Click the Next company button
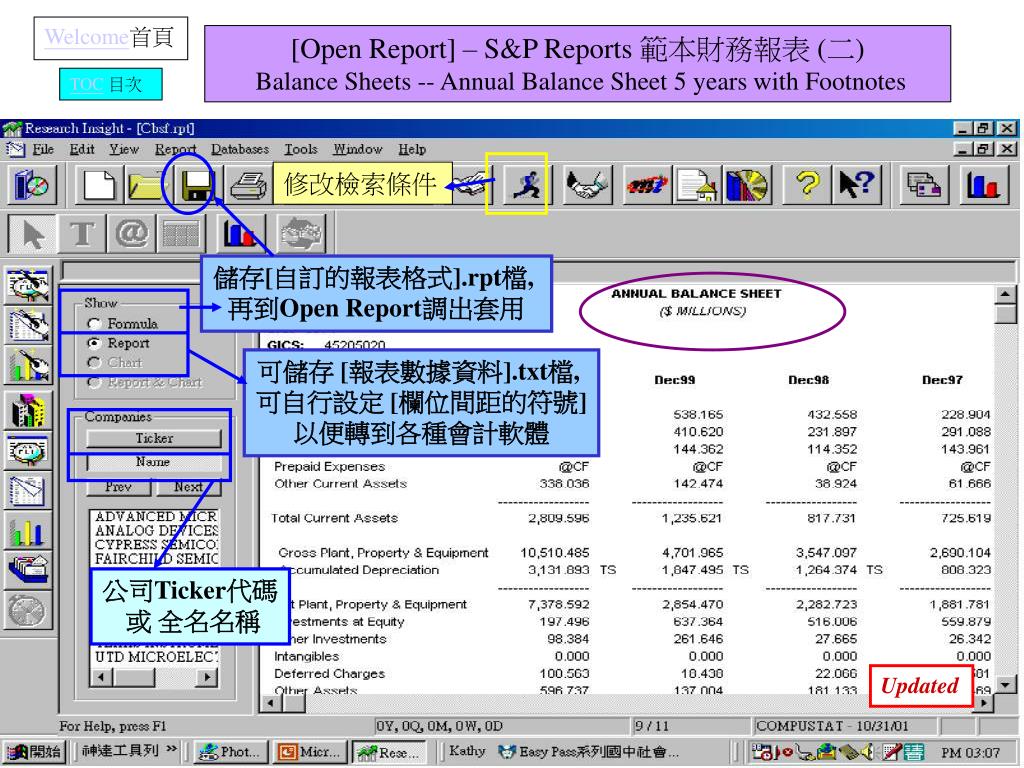The width and height of the screenshot is (1024, 768). coord(188,487)
